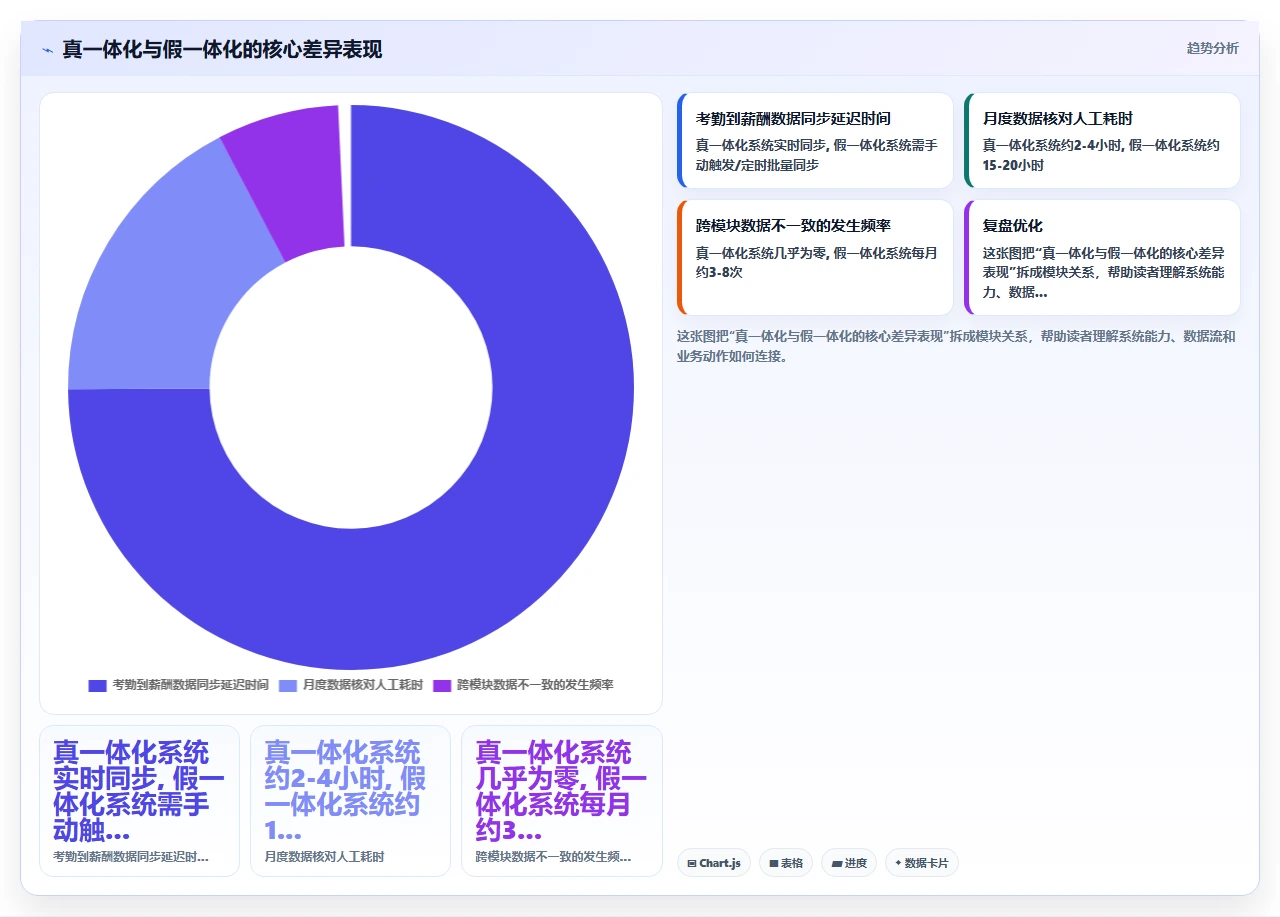
Task: Click the Chart.js tag at the bottom
Action: [714, 863]
